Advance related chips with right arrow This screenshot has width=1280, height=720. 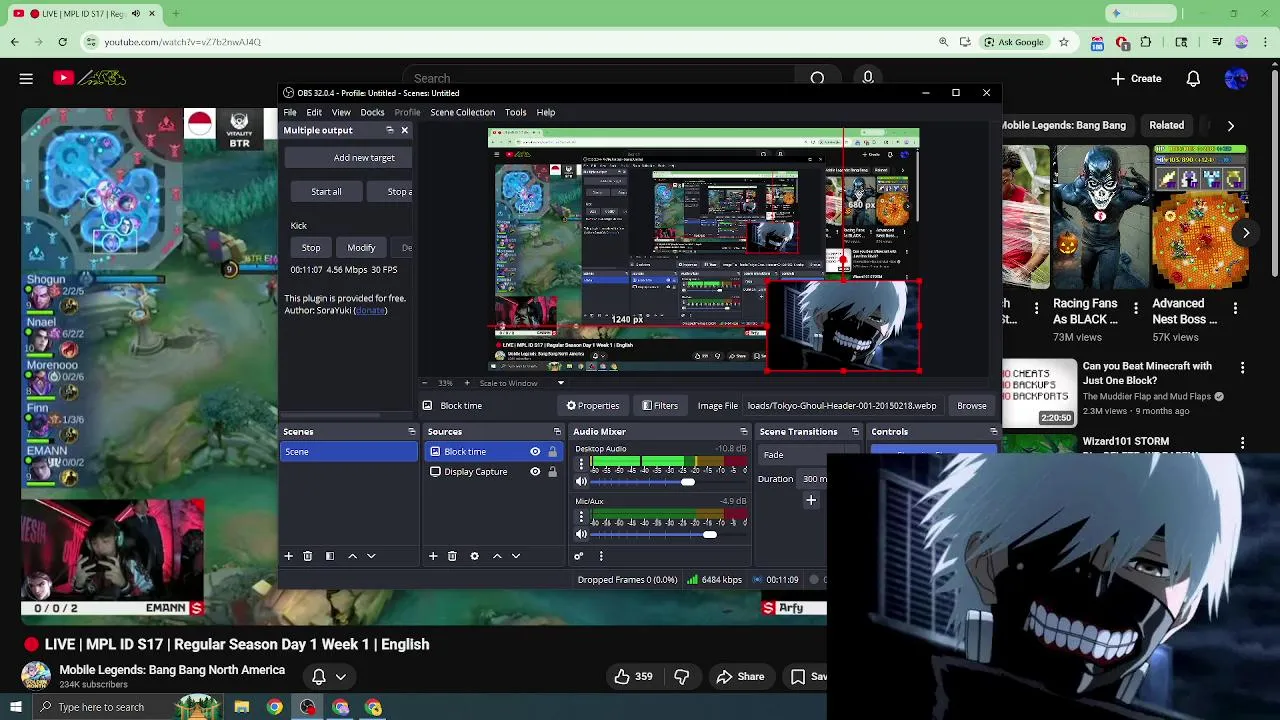(1230, 126)
